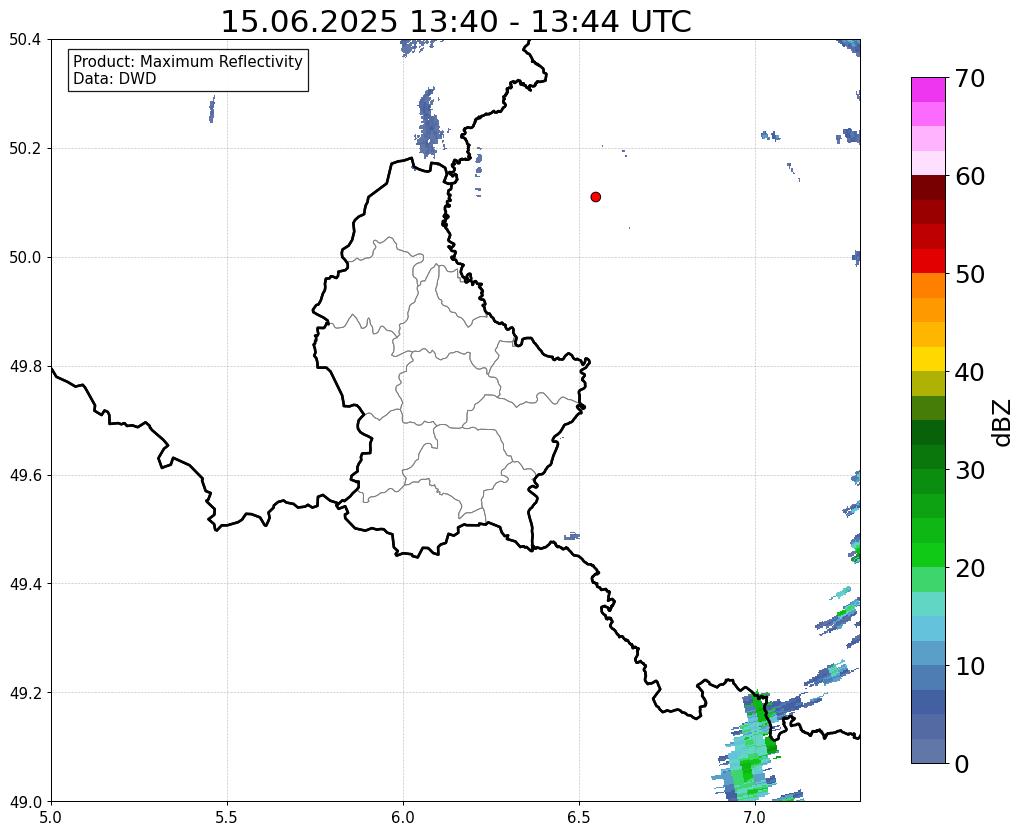Click the colorbar tick label 70
The image size is (1023, 834).
[970, 78]
